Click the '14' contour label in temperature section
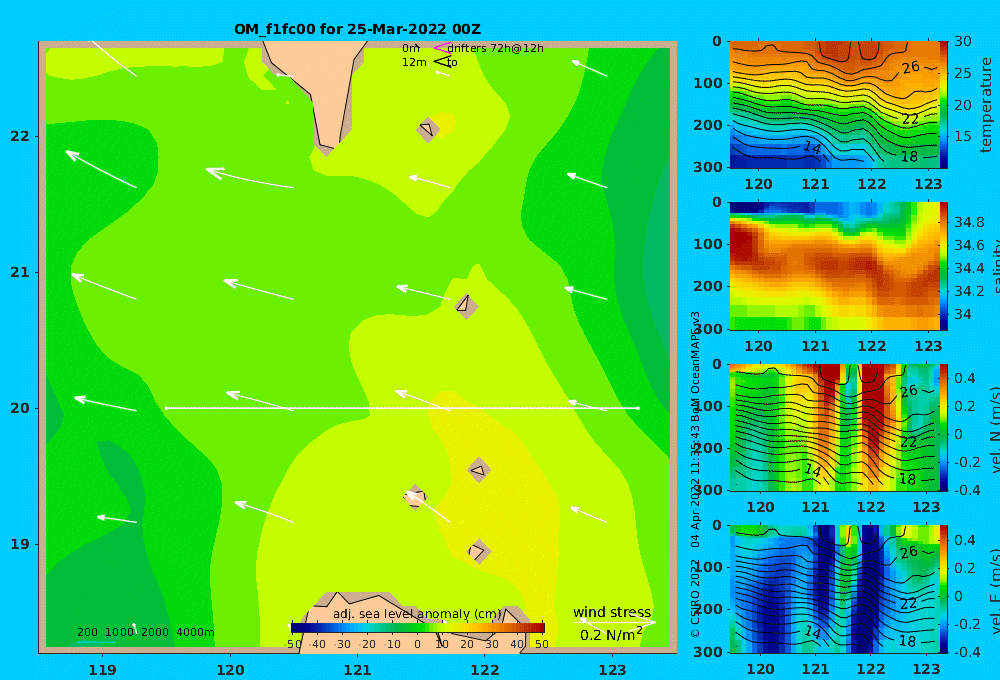Viewport: 1000px width, 680px height. pyautogui.click(x=812, y=147)
